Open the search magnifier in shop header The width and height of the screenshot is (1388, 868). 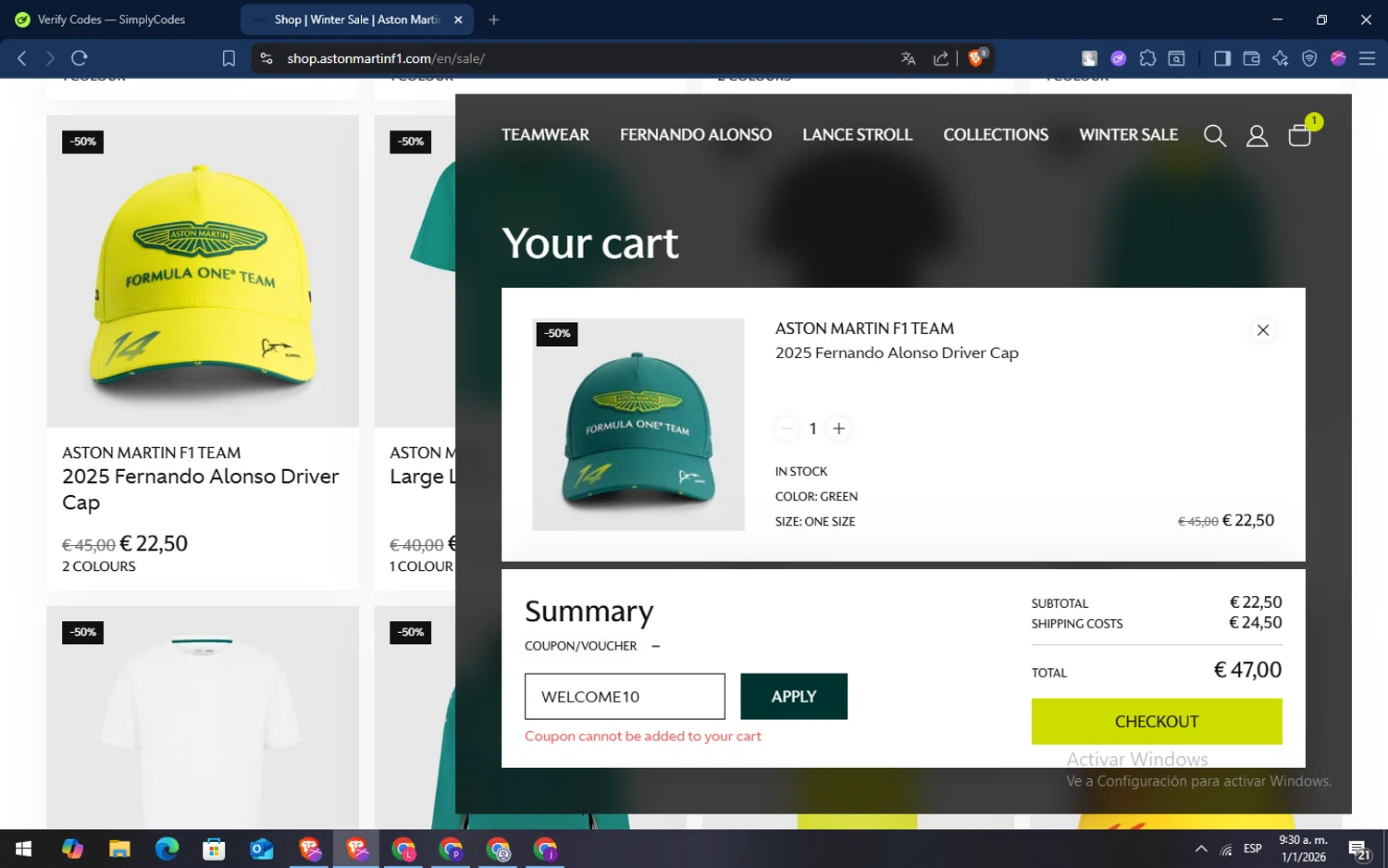pyautogui.click(x=1215, y=136)
